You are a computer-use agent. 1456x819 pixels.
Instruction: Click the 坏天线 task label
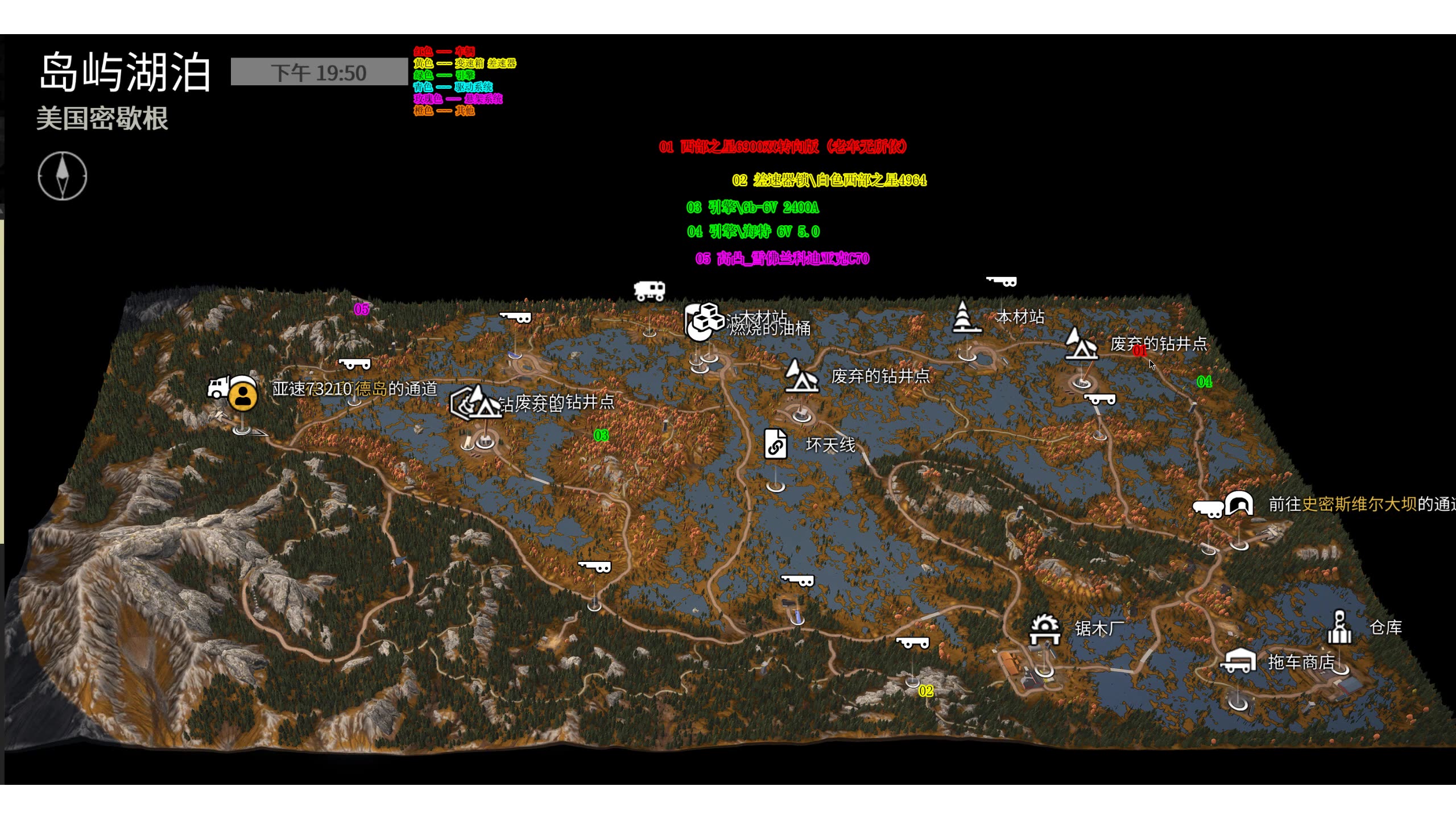(x=830, y=445)
